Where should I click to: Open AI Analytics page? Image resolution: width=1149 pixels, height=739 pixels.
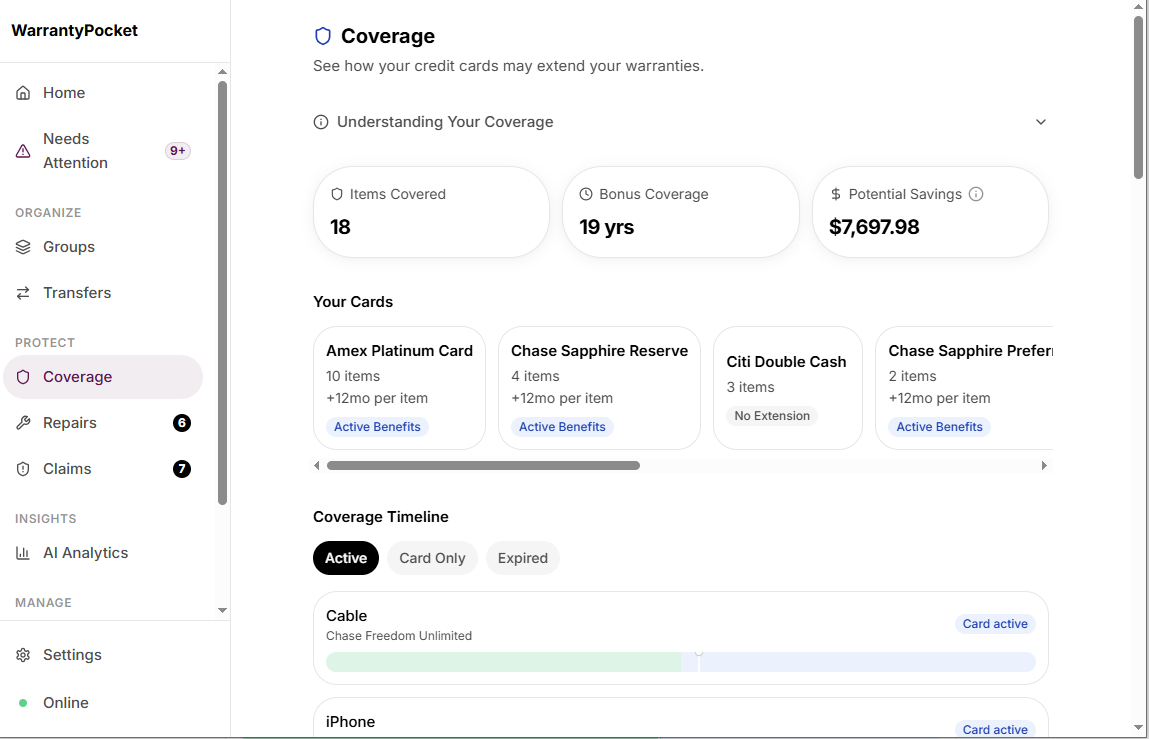coord(103,554)
